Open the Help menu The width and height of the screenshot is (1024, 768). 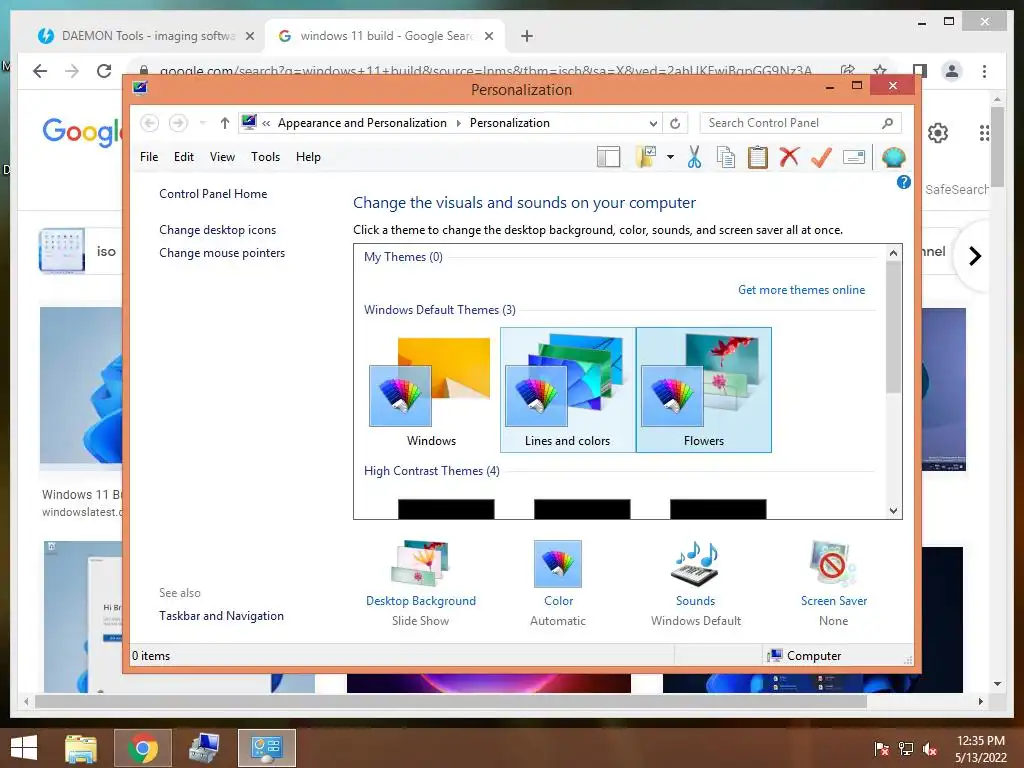point(308,157)
